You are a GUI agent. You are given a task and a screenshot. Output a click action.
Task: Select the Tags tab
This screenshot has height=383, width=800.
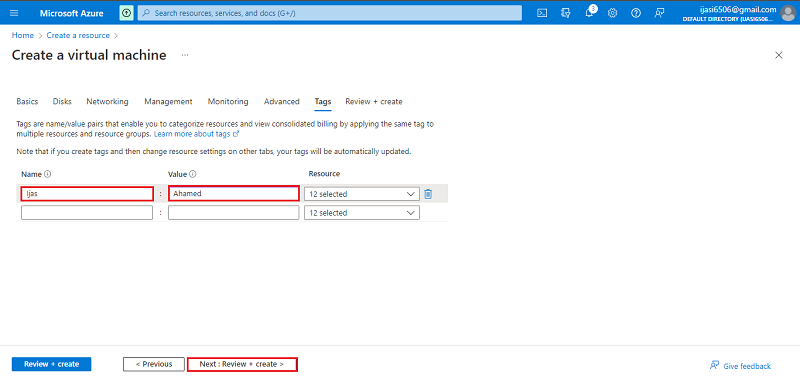coord(322,101)
